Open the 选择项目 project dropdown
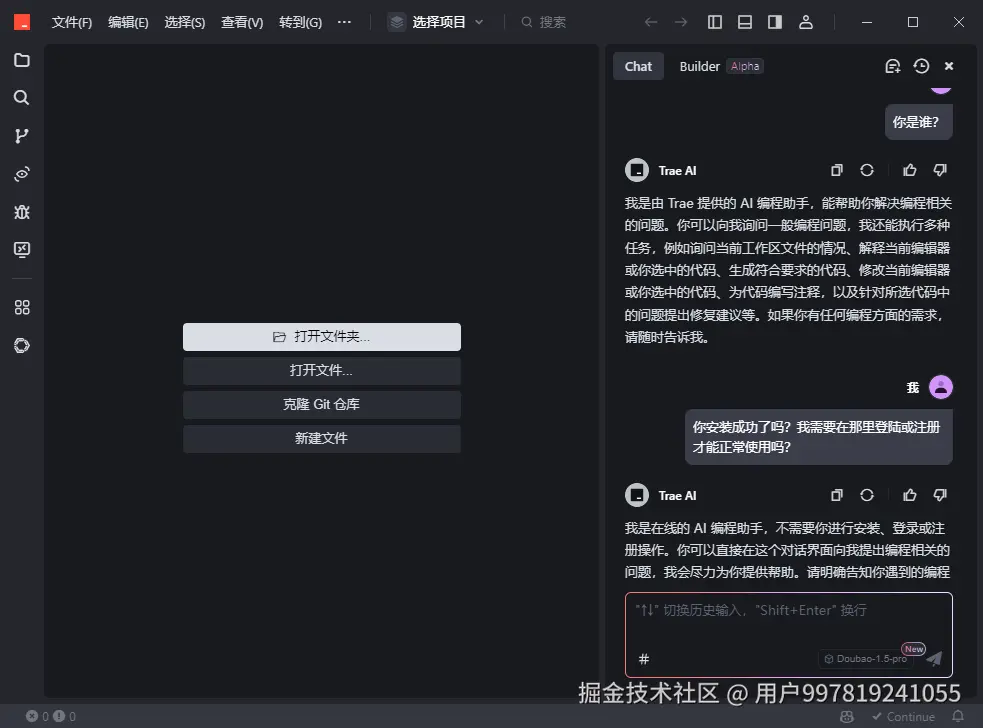This screenshot has height=728, width=983. [436, 21]
